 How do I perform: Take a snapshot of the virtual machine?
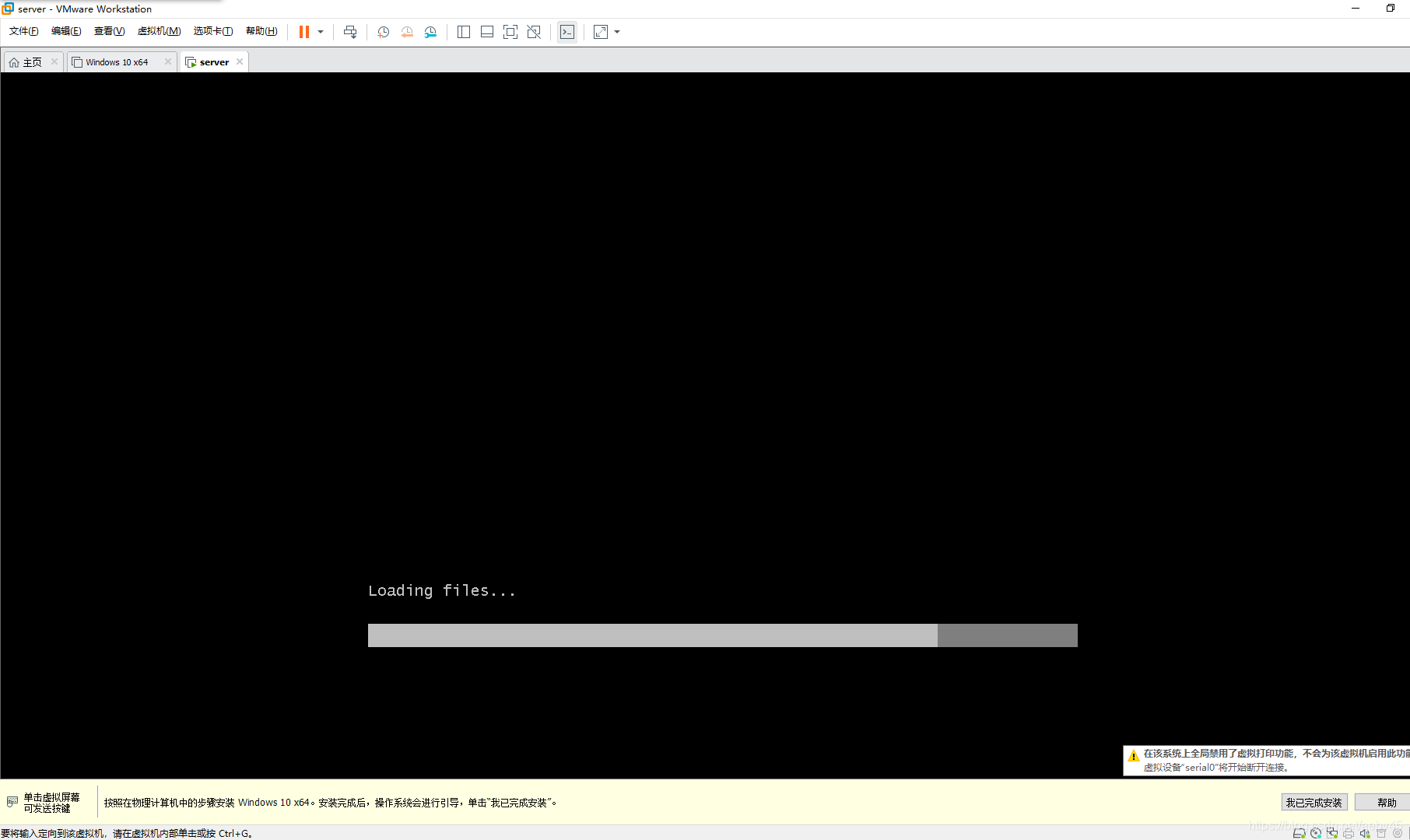pos(384,32)
